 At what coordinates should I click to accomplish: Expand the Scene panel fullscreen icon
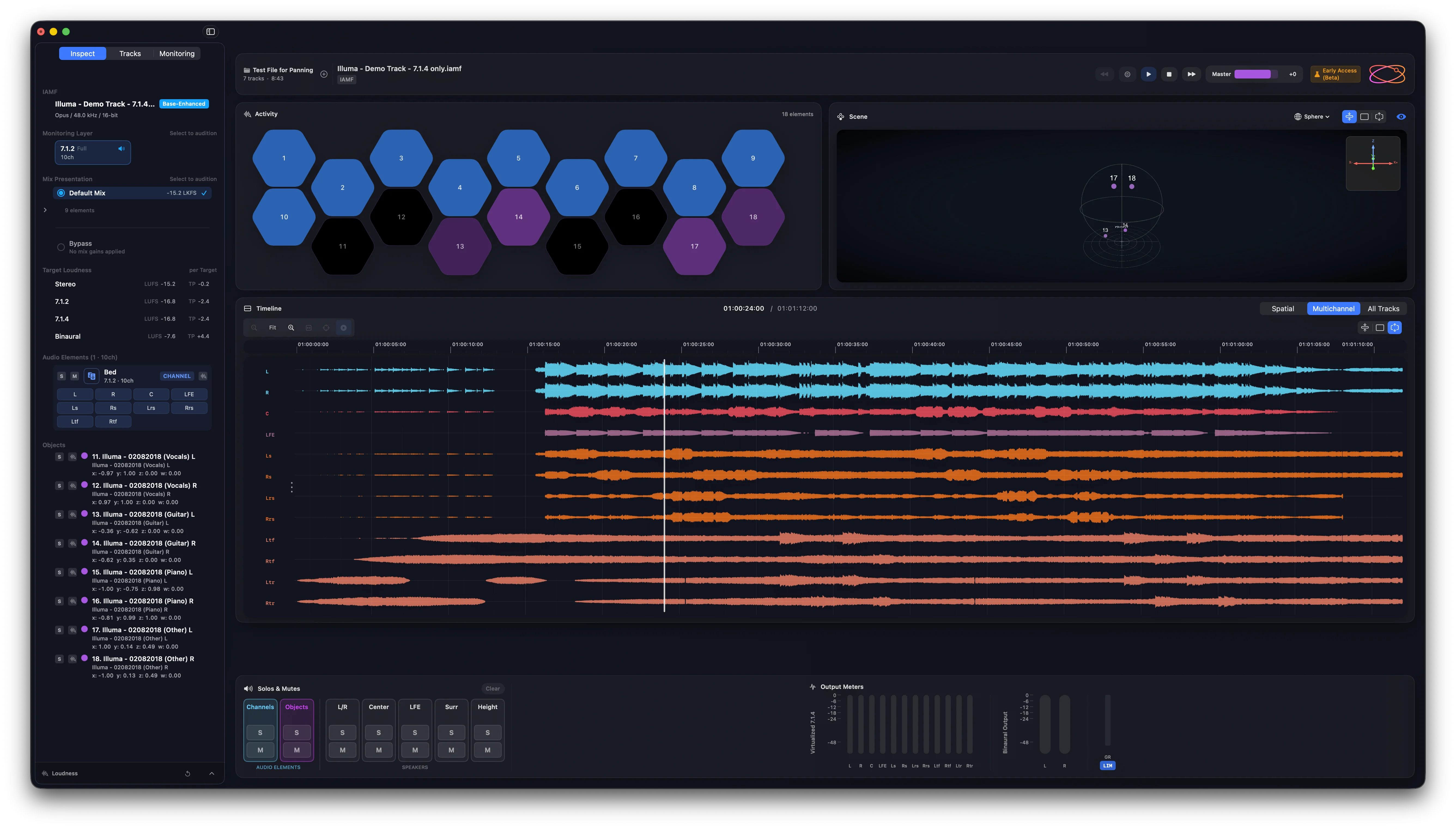pos(1380,117)
